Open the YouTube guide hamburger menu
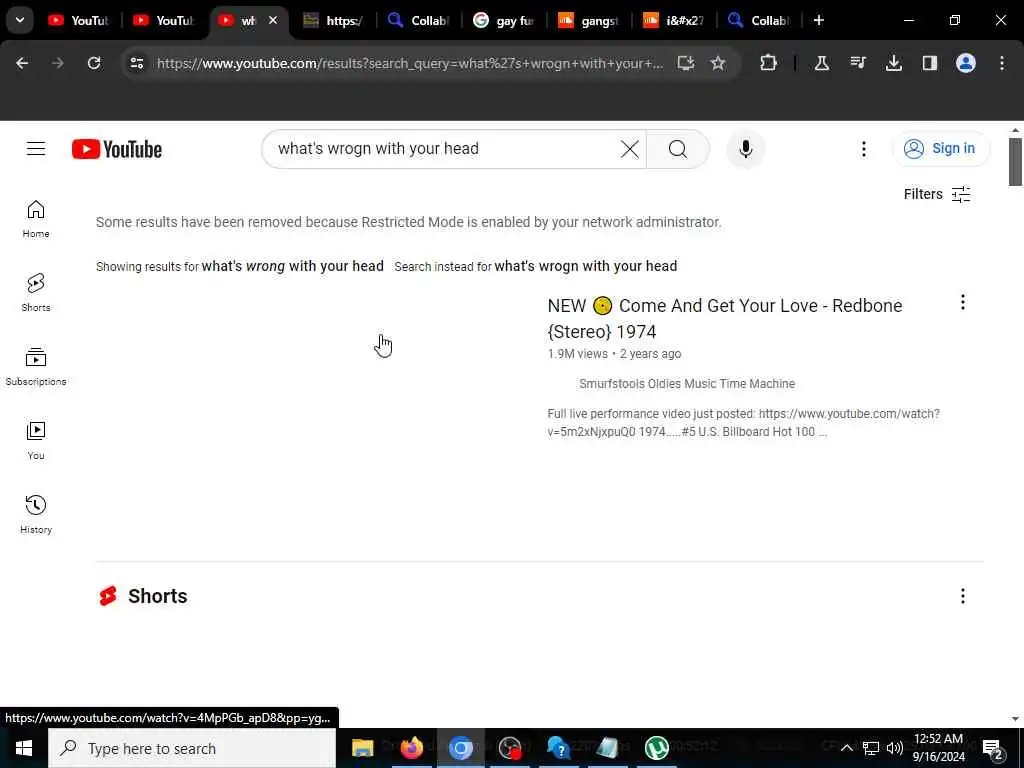This screenshot has width=1024, height=768. point(36,149)
